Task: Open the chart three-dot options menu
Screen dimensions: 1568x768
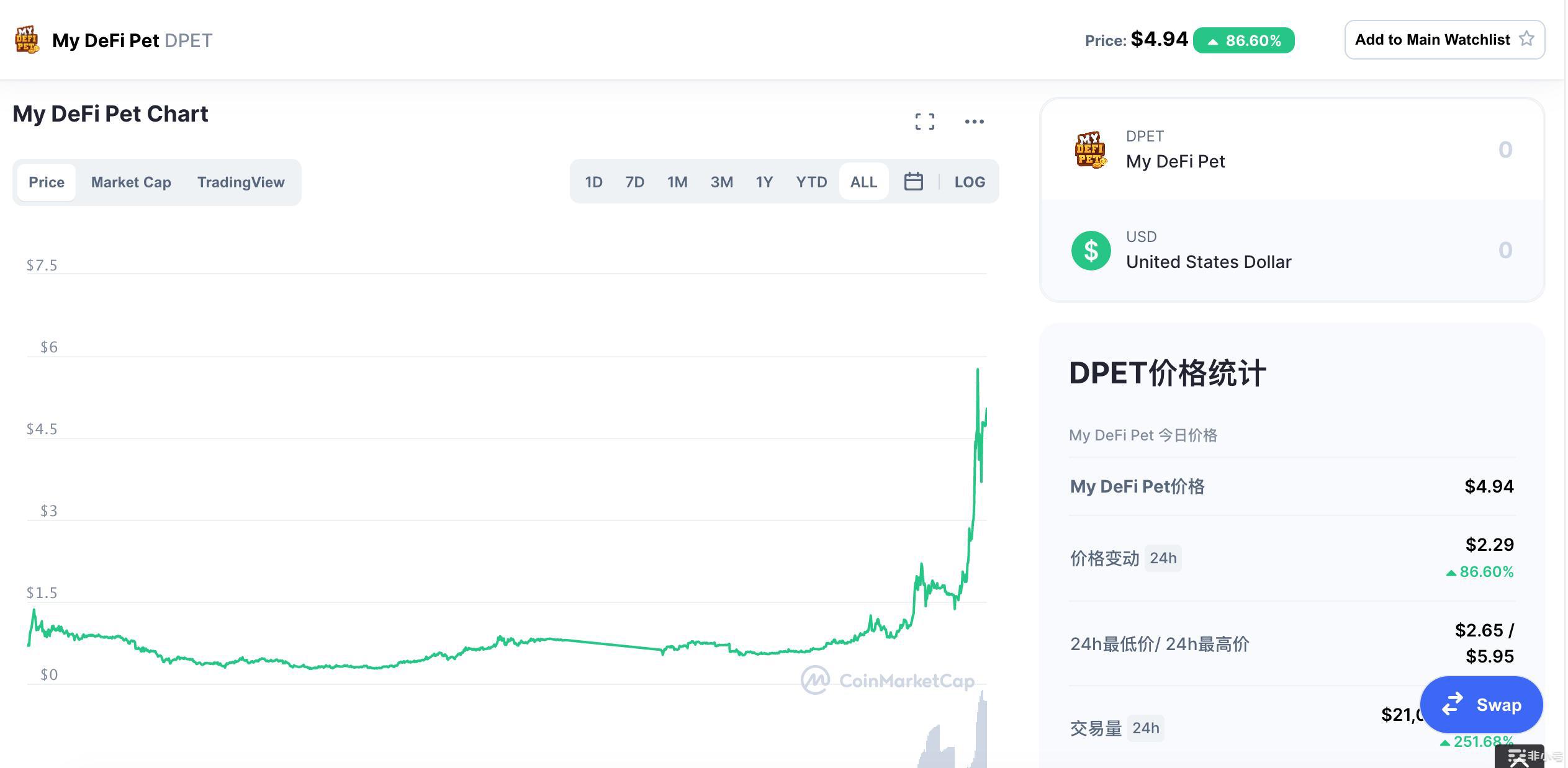Action: point(974,122)
